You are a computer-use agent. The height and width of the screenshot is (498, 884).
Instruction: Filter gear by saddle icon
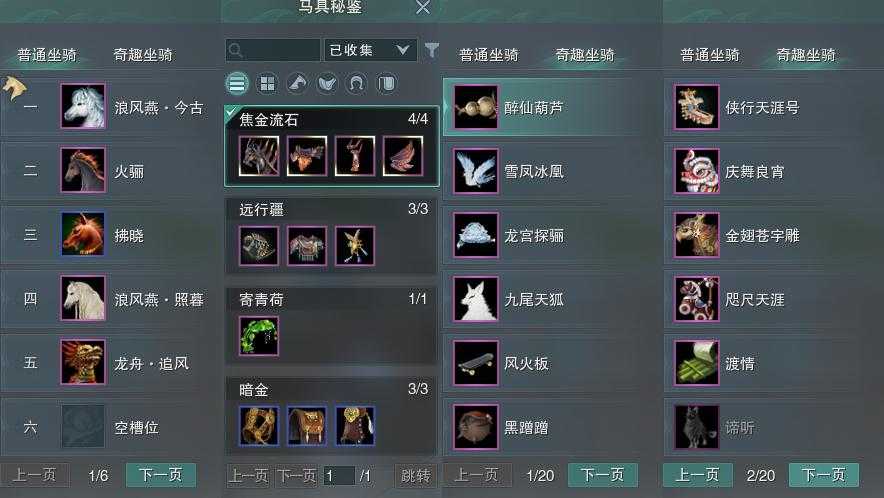pos(327,83)
